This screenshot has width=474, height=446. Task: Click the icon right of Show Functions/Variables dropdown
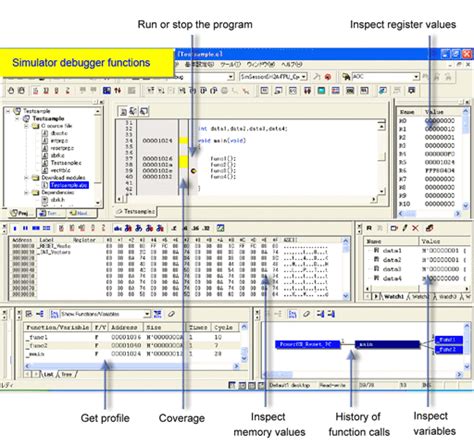(x=157, y=314)
